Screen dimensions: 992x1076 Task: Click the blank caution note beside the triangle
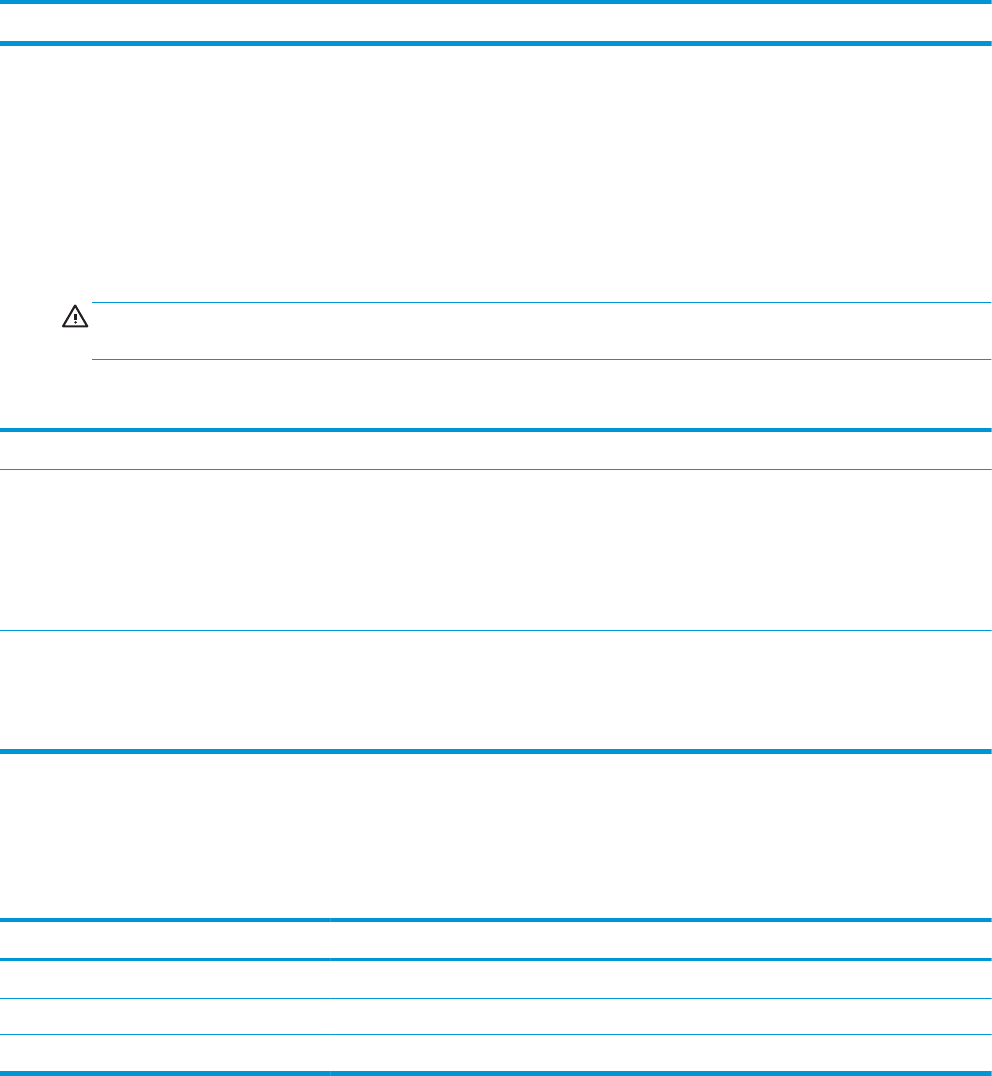click(540, 331)
